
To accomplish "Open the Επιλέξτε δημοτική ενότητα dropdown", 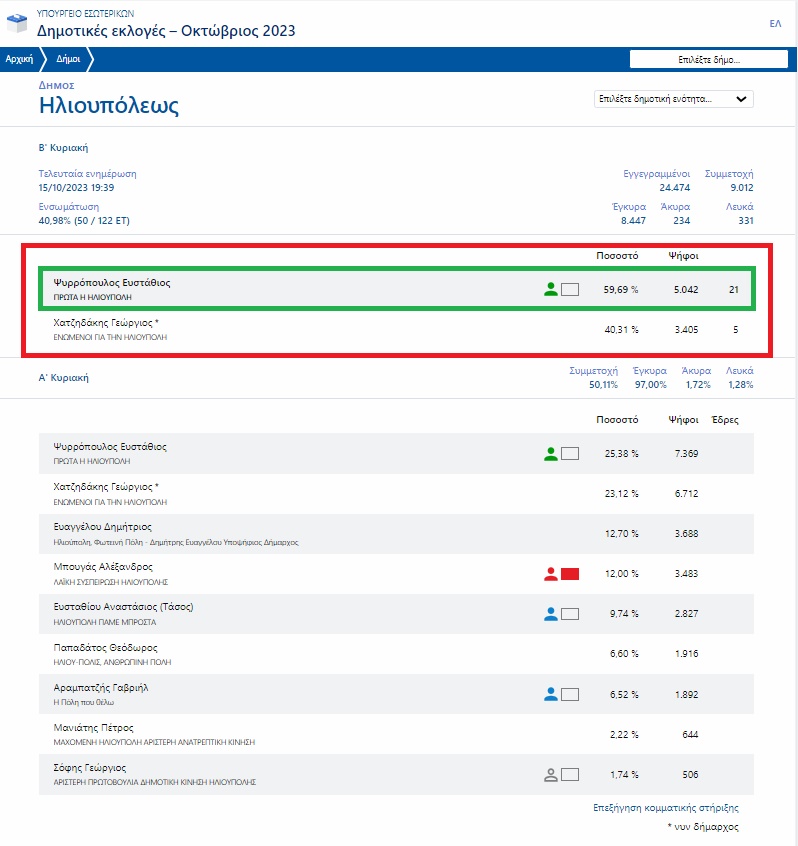I will 673,99.
